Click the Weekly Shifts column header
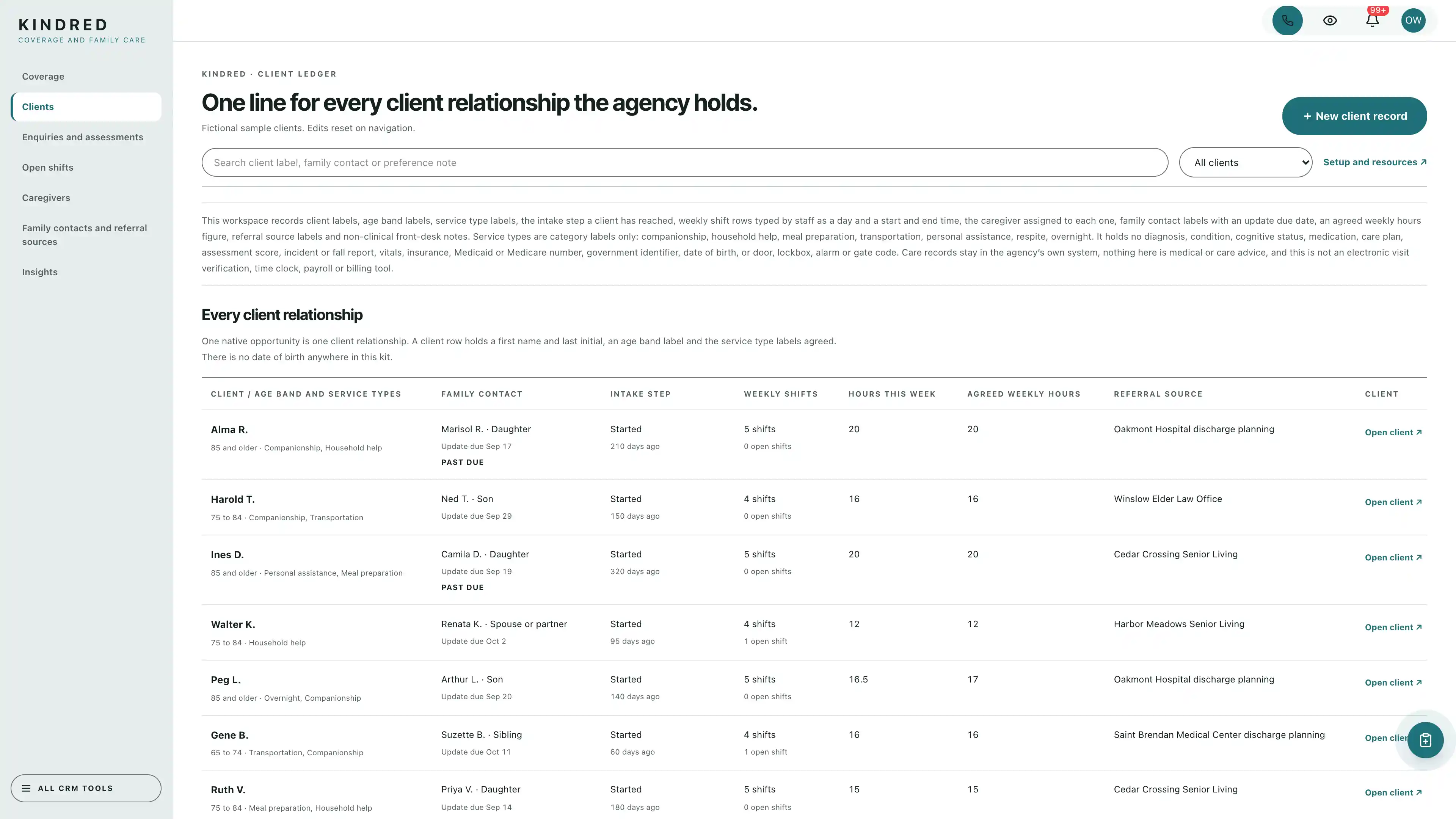Image resolution: width=1456 pixels, height=819 pixels. click(781, 394)
